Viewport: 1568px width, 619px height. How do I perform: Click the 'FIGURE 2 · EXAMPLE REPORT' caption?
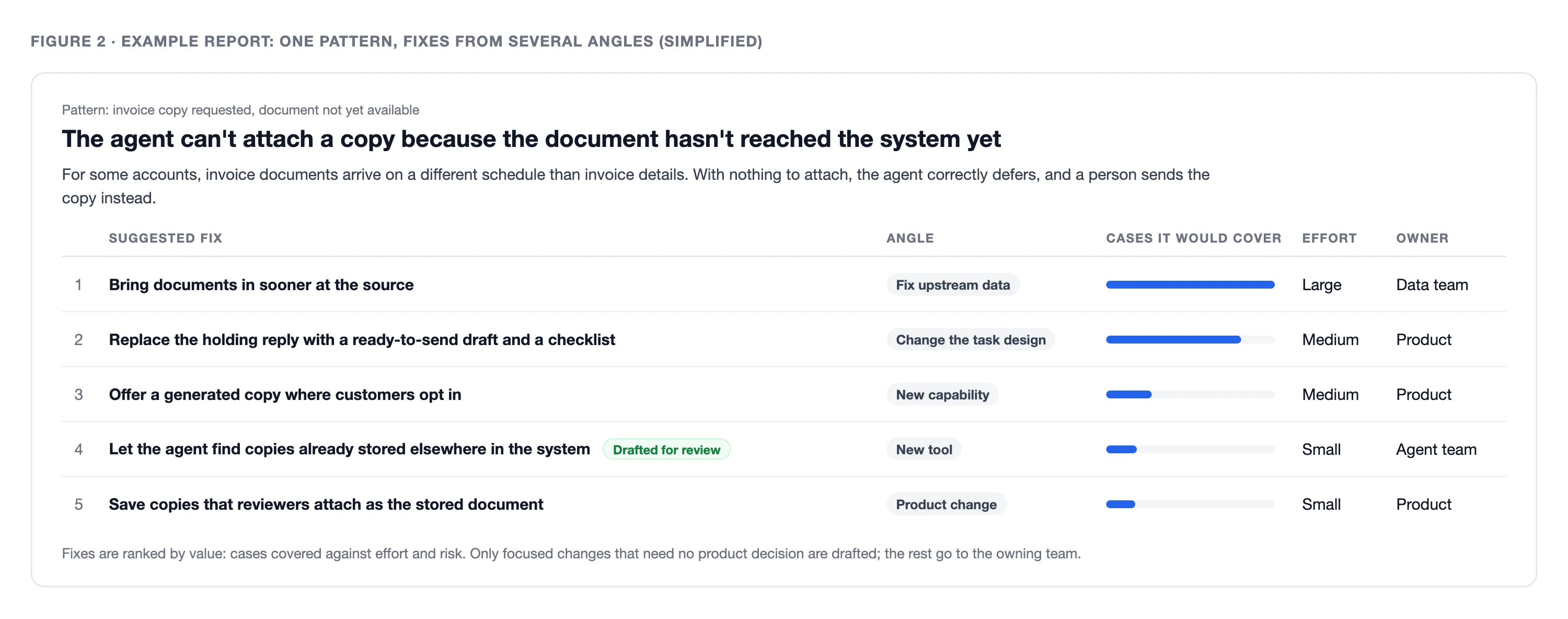tap(396, 41)
